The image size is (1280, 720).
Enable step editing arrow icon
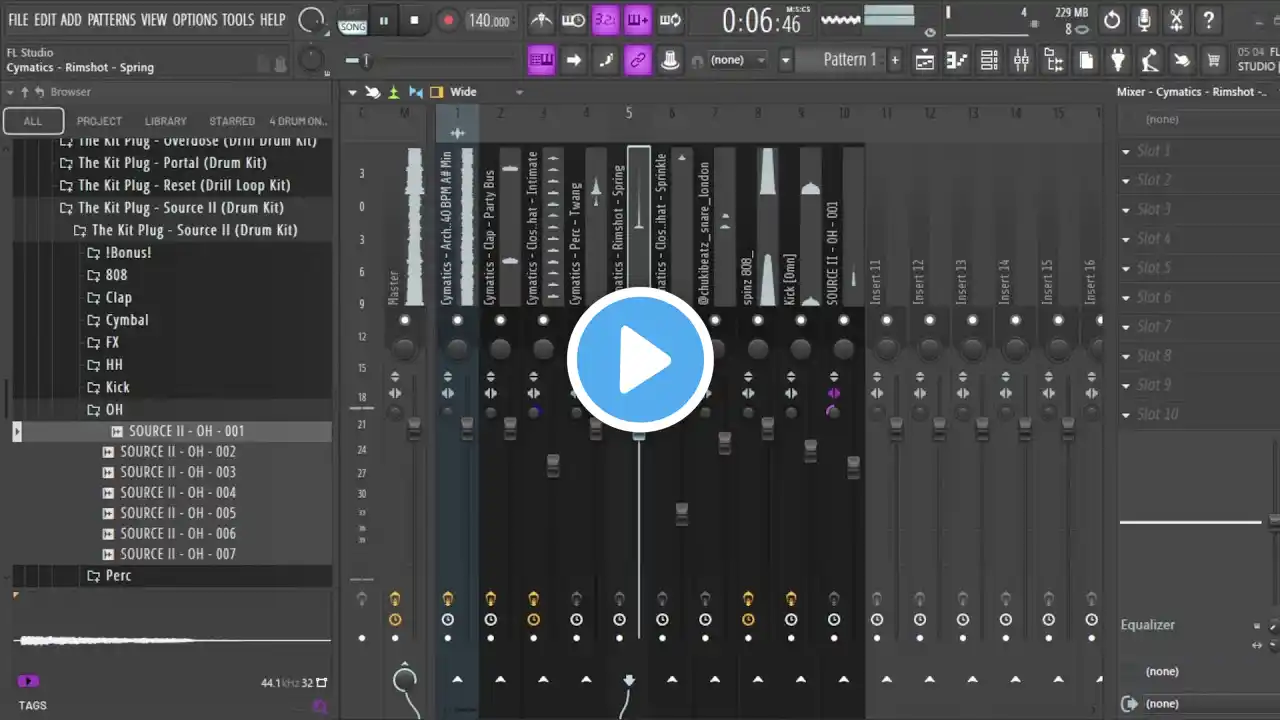coord(573,60)
